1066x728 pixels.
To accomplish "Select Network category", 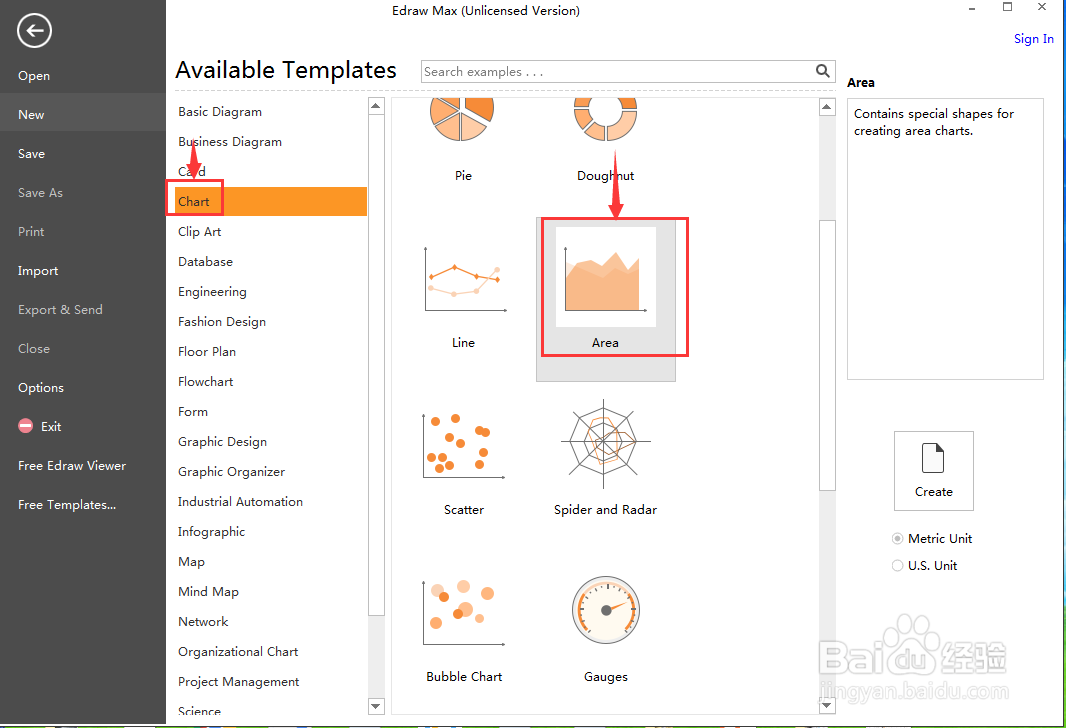I will click(x=203, y=621).
